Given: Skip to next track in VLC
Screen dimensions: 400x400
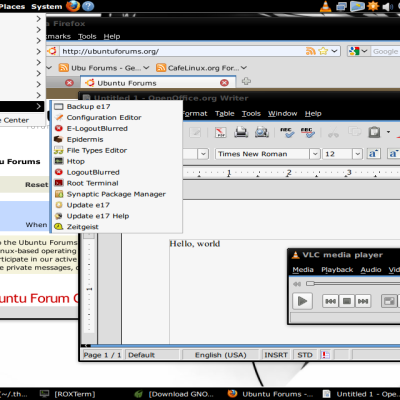Looking at the screenshot, I should pos(363,301).
